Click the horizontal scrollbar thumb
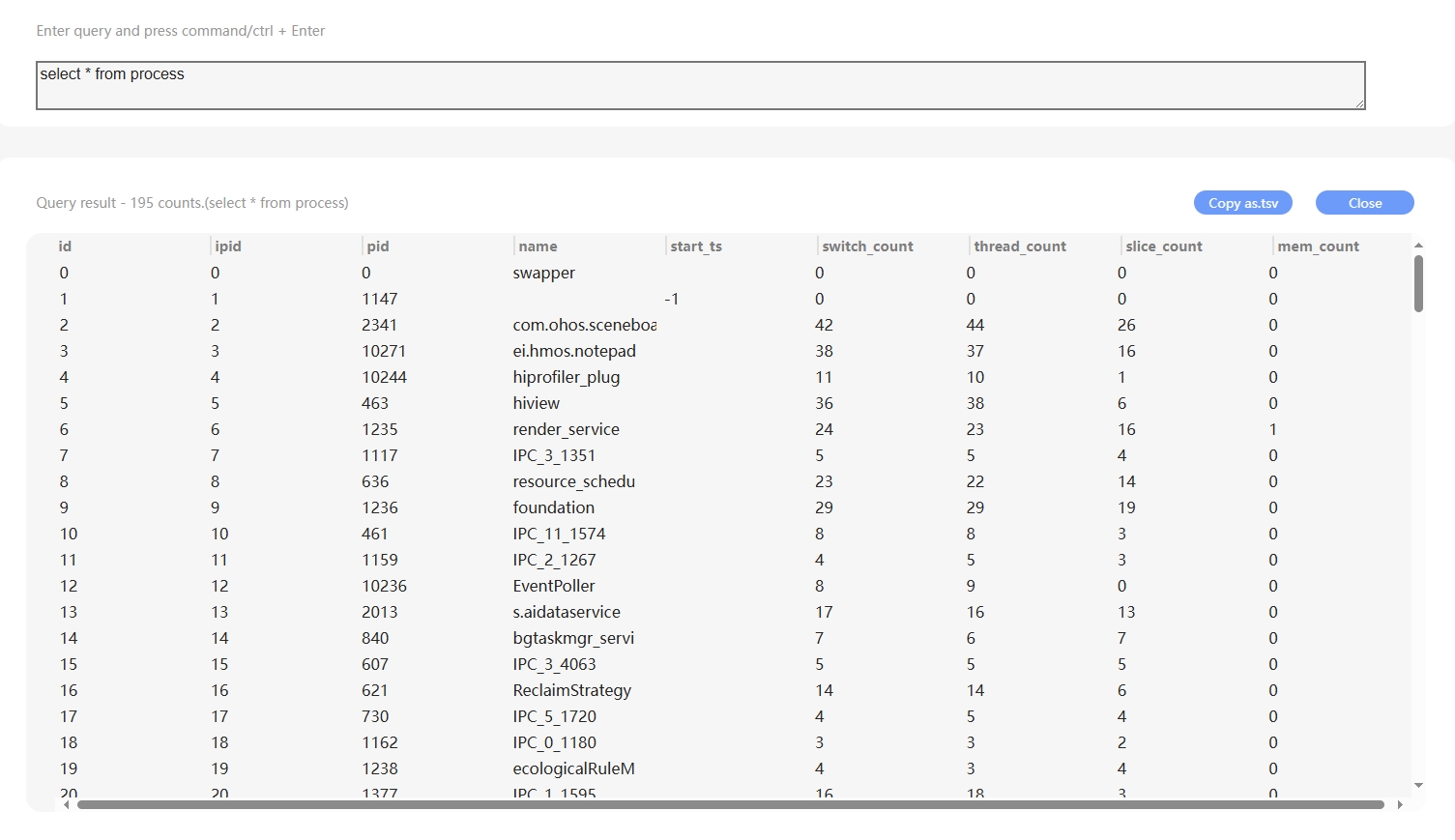Image resolution: width=1455 pixels, height=840 pixels. coord(730,804)
